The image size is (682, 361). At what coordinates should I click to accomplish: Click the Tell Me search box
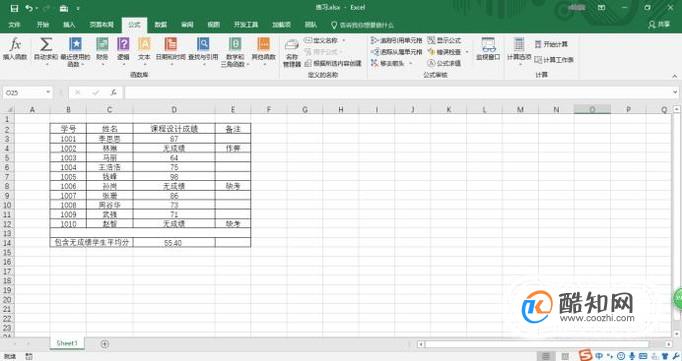[363, 25]
